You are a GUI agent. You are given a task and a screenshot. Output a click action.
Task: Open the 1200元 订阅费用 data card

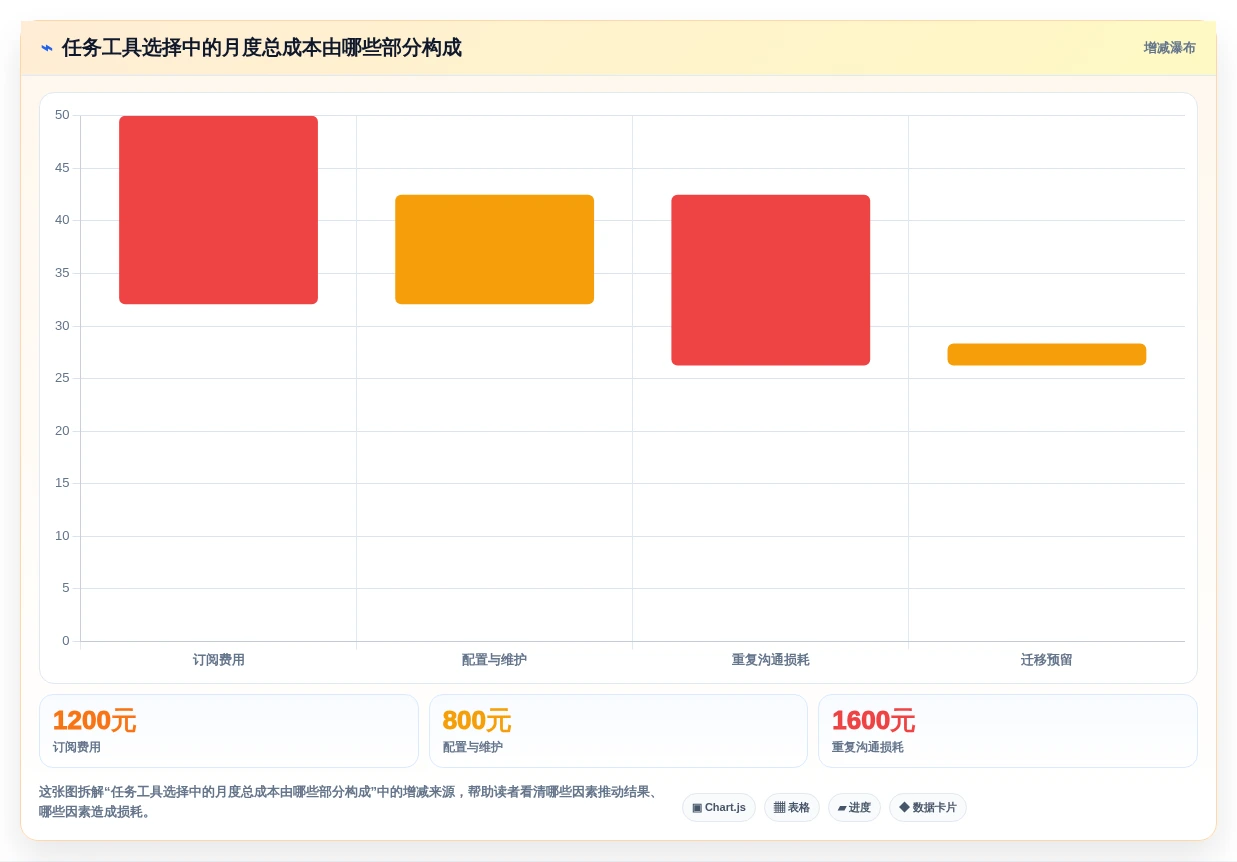pos(229,731)
